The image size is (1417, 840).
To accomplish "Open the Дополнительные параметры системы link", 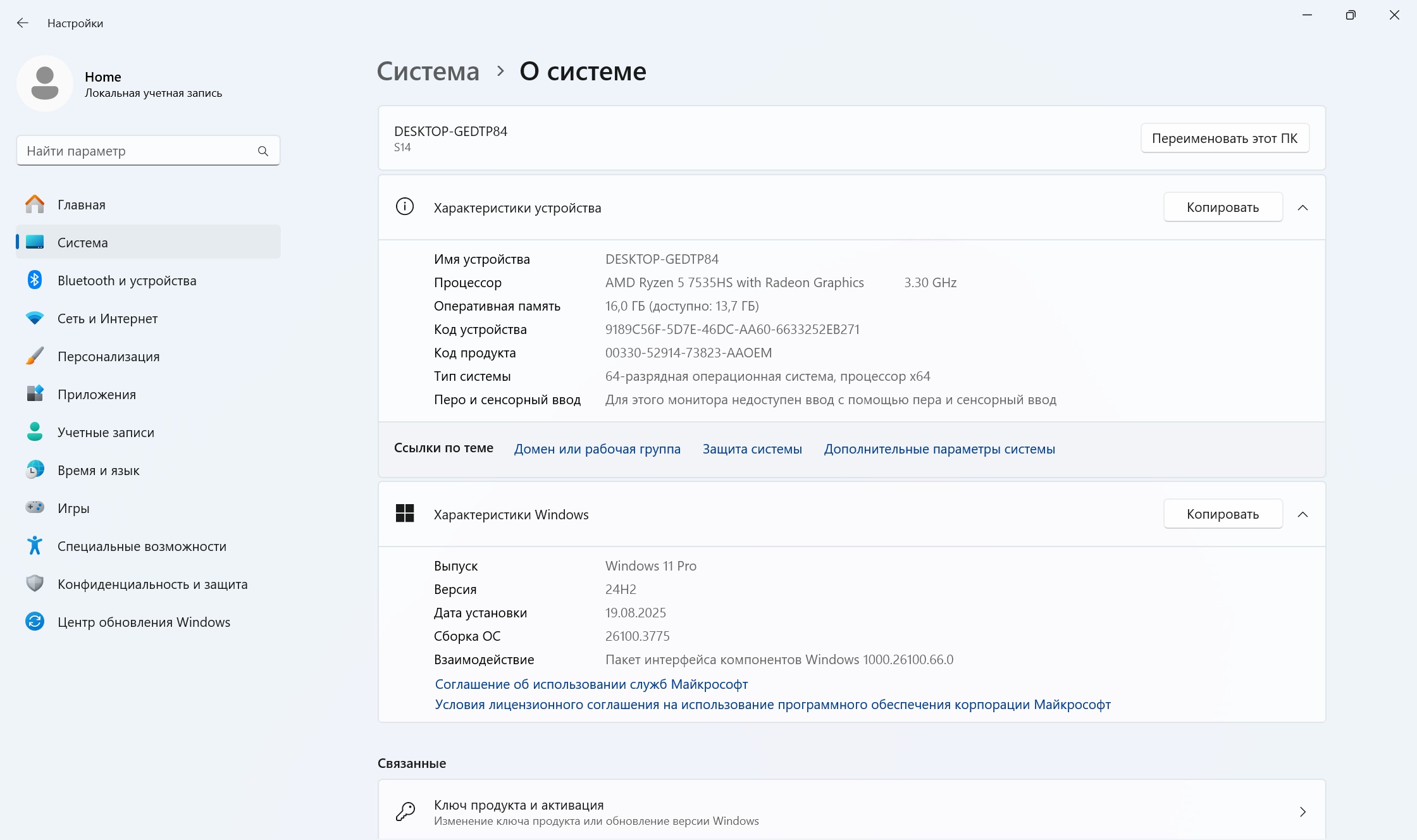I will click(939, 449).
